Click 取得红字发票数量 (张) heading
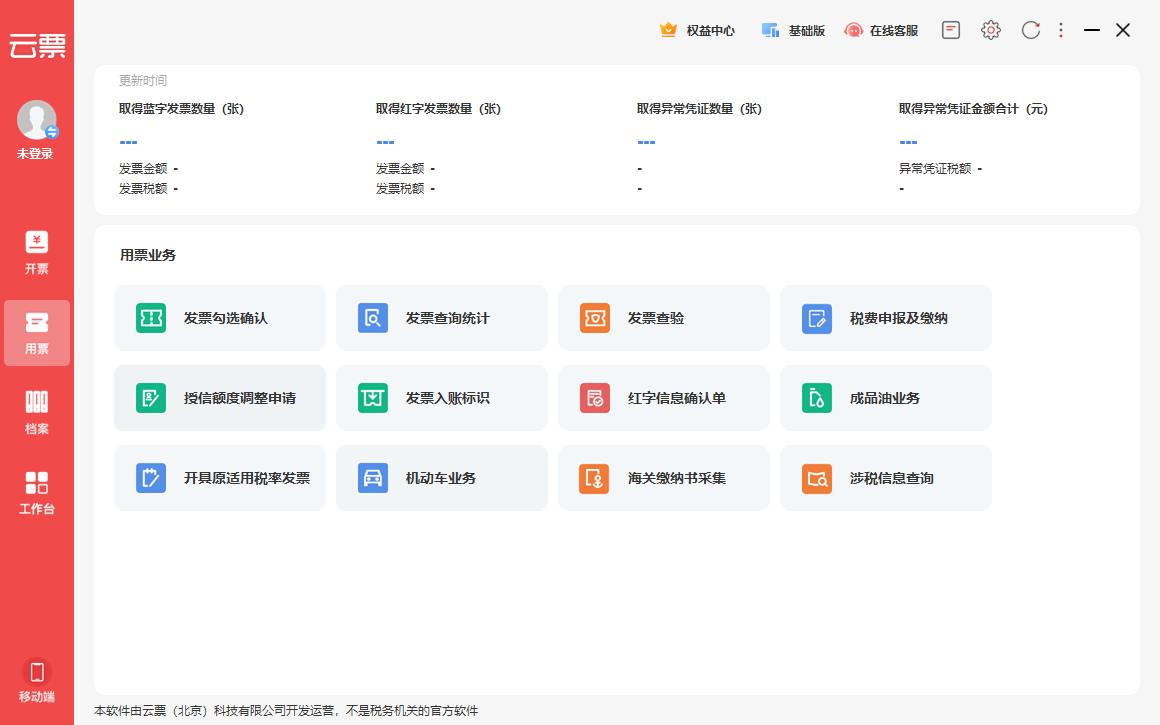The height and width of the screenshot is (725, 1160). point(438,109)
